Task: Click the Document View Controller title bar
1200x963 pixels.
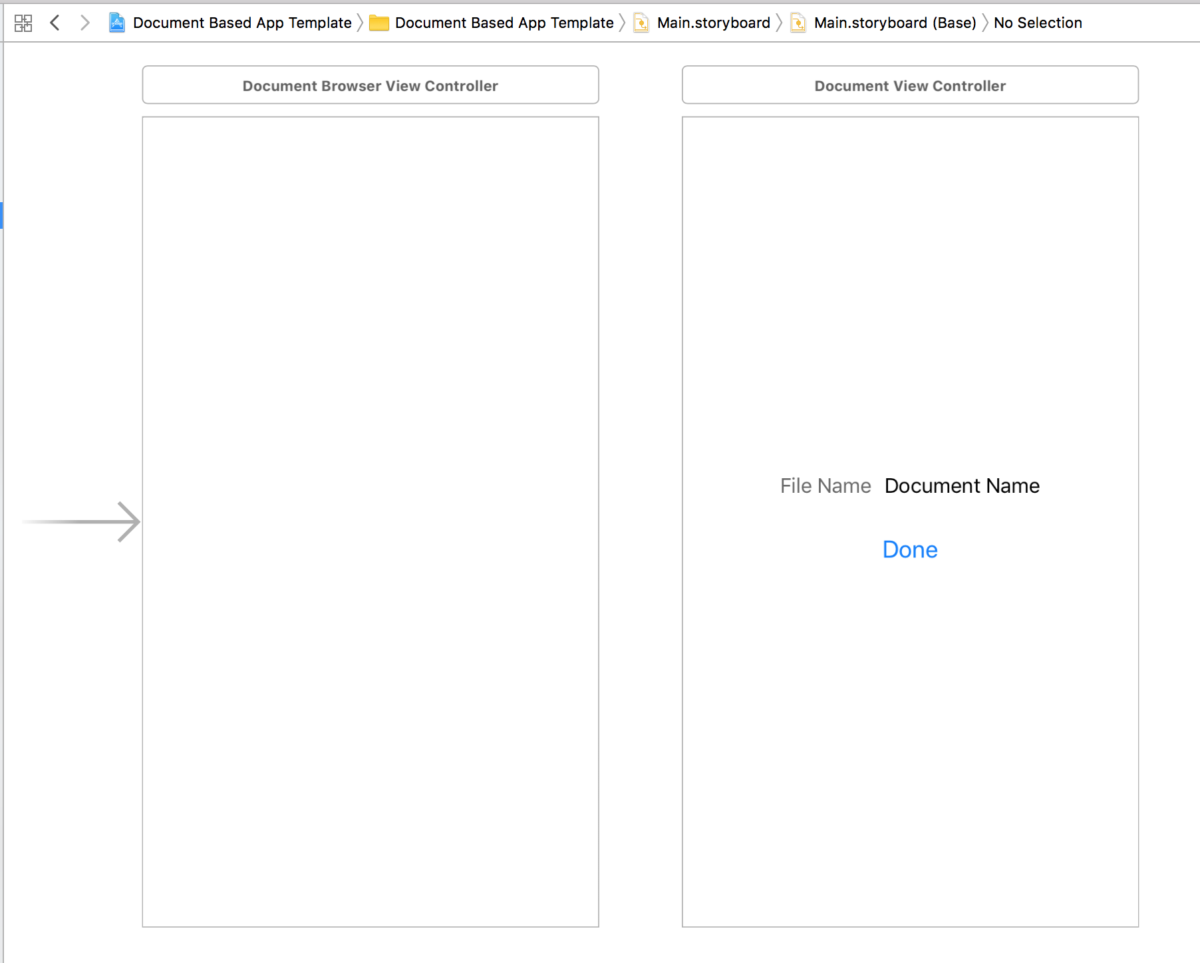Action: (x=910, y=85)
